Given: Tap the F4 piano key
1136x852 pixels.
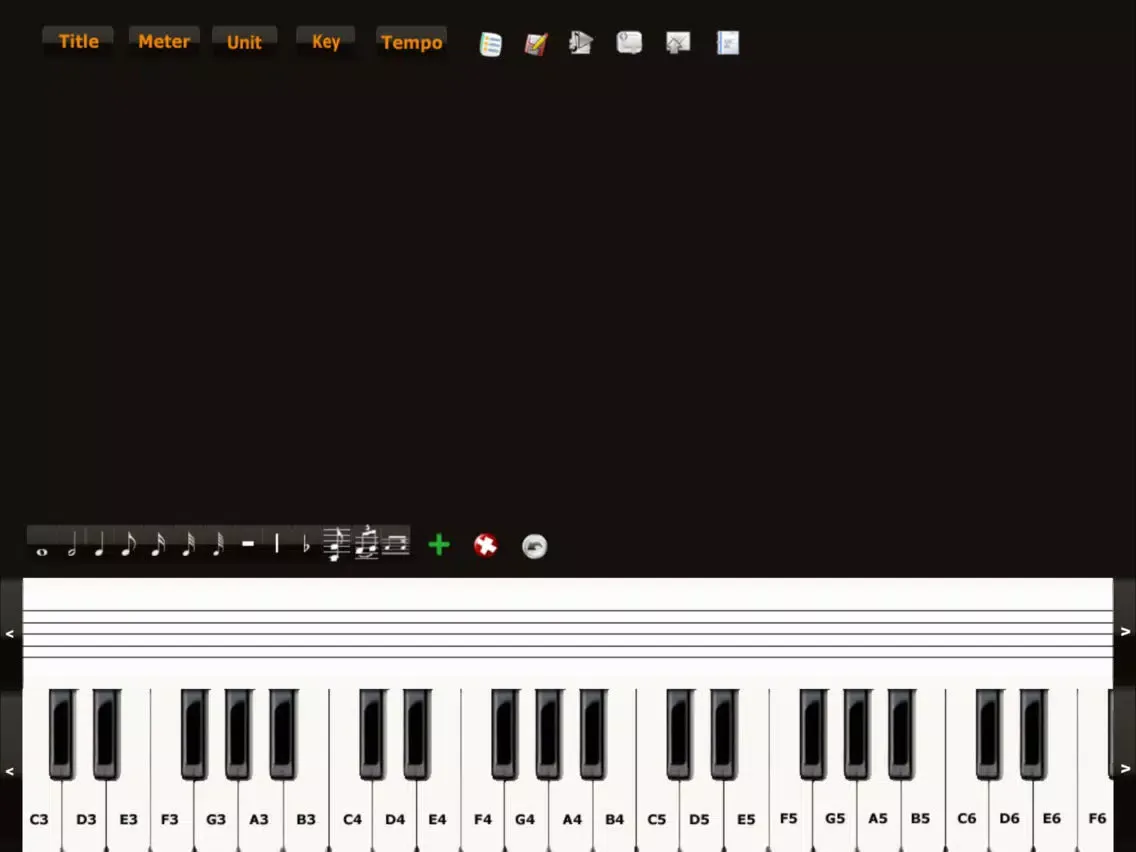Looking at the screenshot, I should [x=483, y=819].
